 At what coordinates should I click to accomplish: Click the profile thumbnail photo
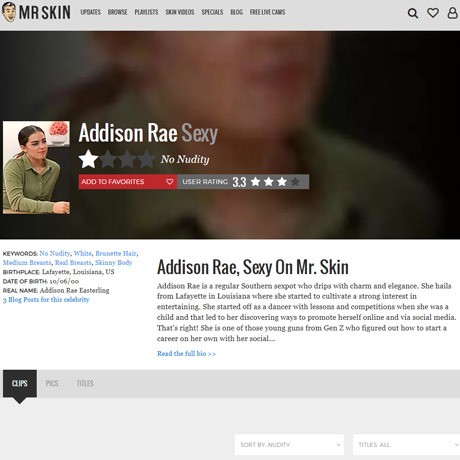pos(36,167)
